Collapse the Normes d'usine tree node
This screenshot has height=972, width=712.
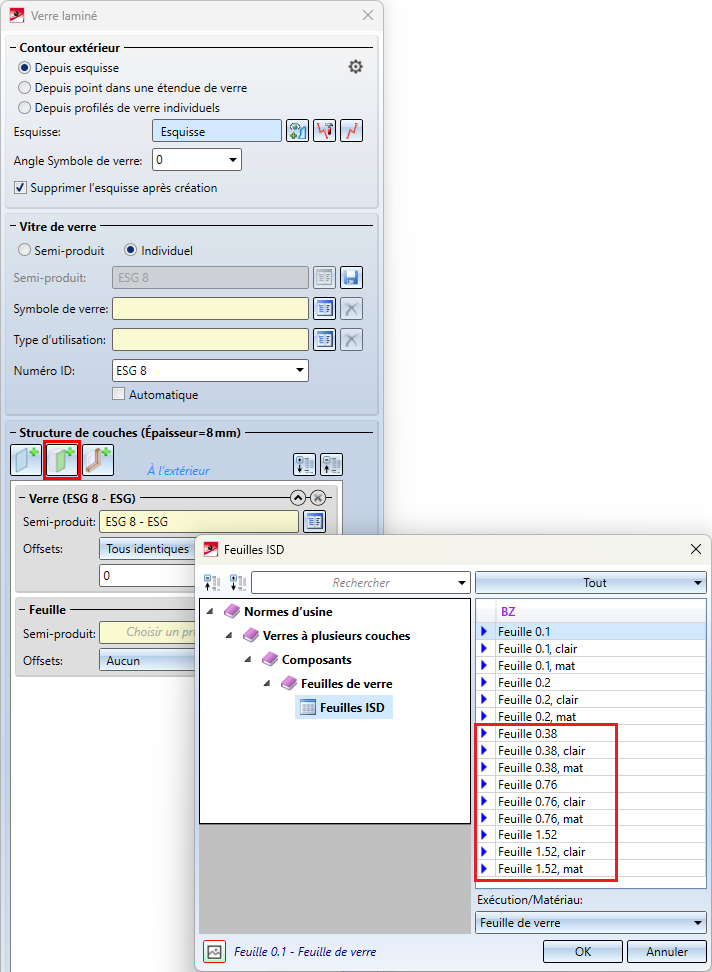(211, 611)
